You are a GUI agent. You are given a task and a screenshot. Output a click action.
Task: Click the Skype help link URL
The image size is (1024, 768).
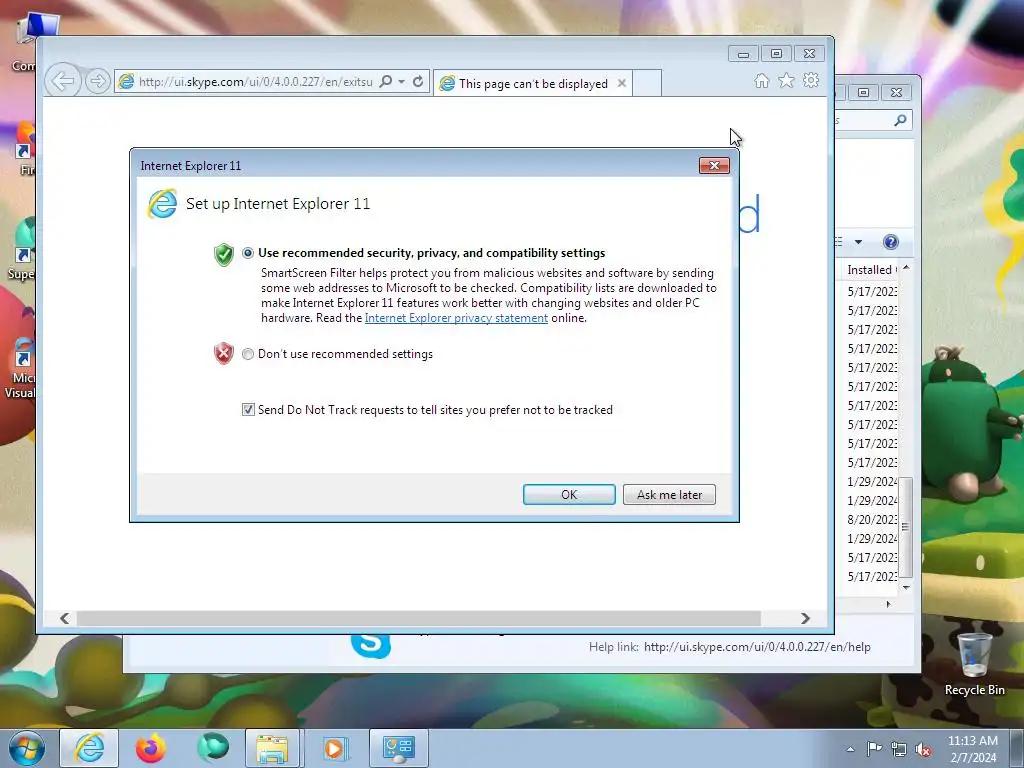tap(757, 647)
